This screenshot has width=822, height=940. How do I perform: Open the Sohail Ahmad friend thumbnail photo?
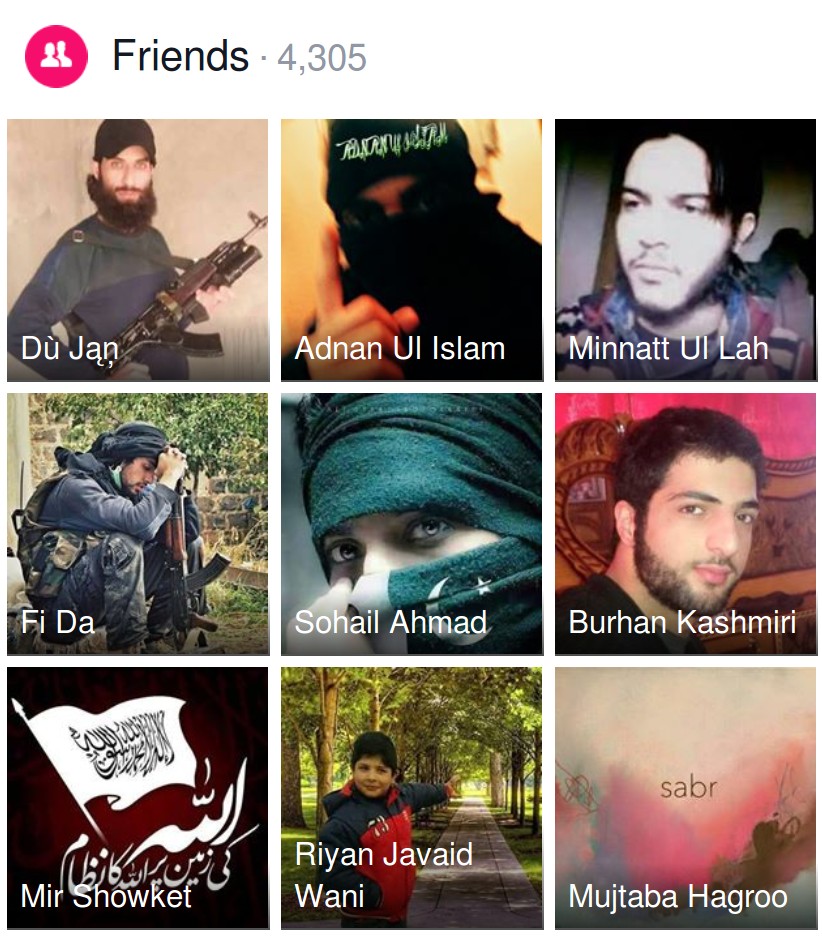pos(412,524)
